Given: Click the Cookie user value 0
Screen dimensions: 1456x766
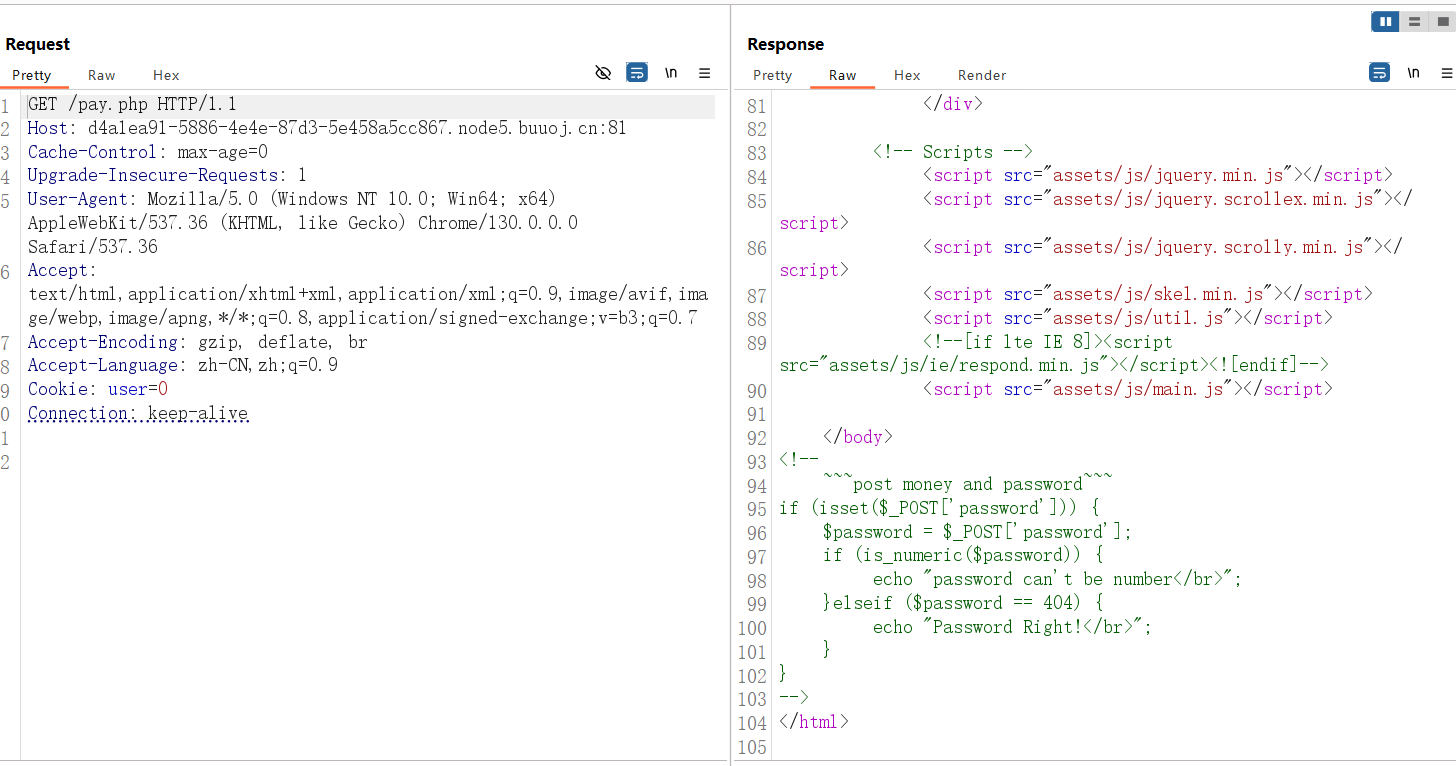Looking at the screenshot, I should point(163,389).
